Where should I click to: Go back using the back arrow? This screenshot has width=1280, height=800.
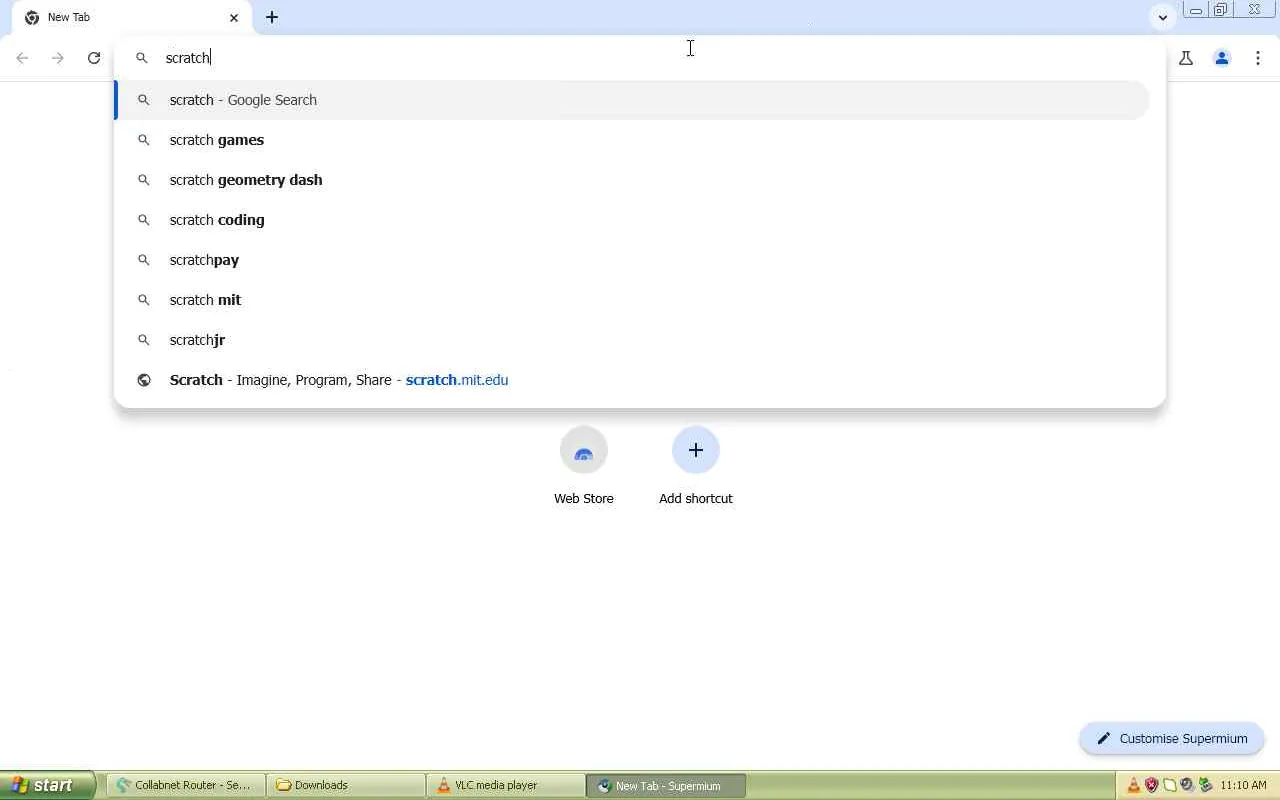[22, 58]
